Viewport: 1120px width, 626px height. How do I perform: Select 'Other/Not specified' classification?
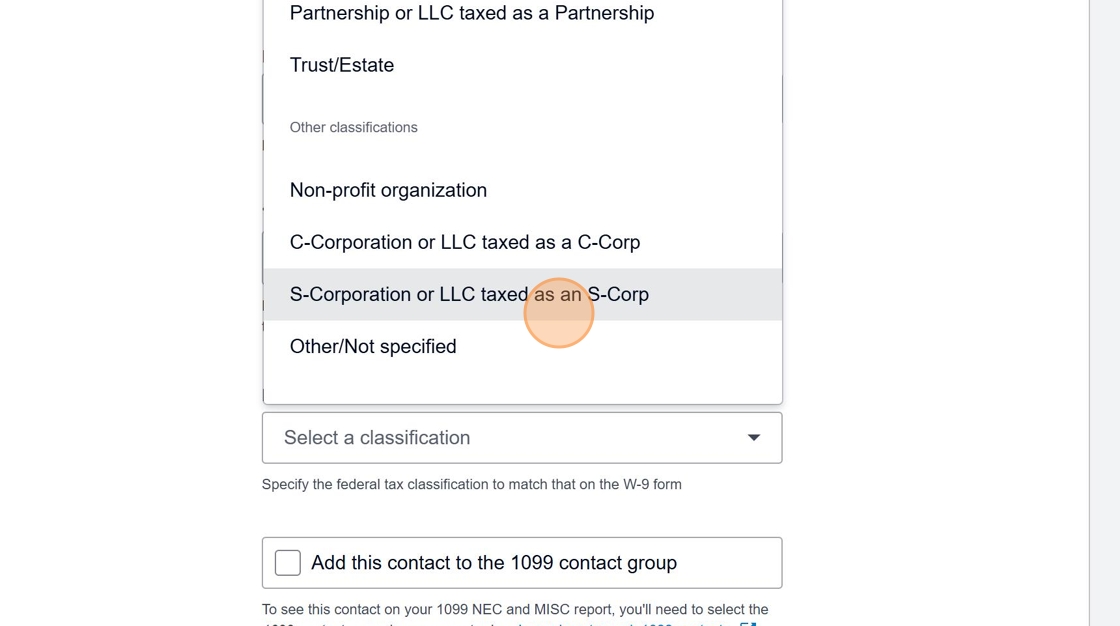click(x=373, y=346)
